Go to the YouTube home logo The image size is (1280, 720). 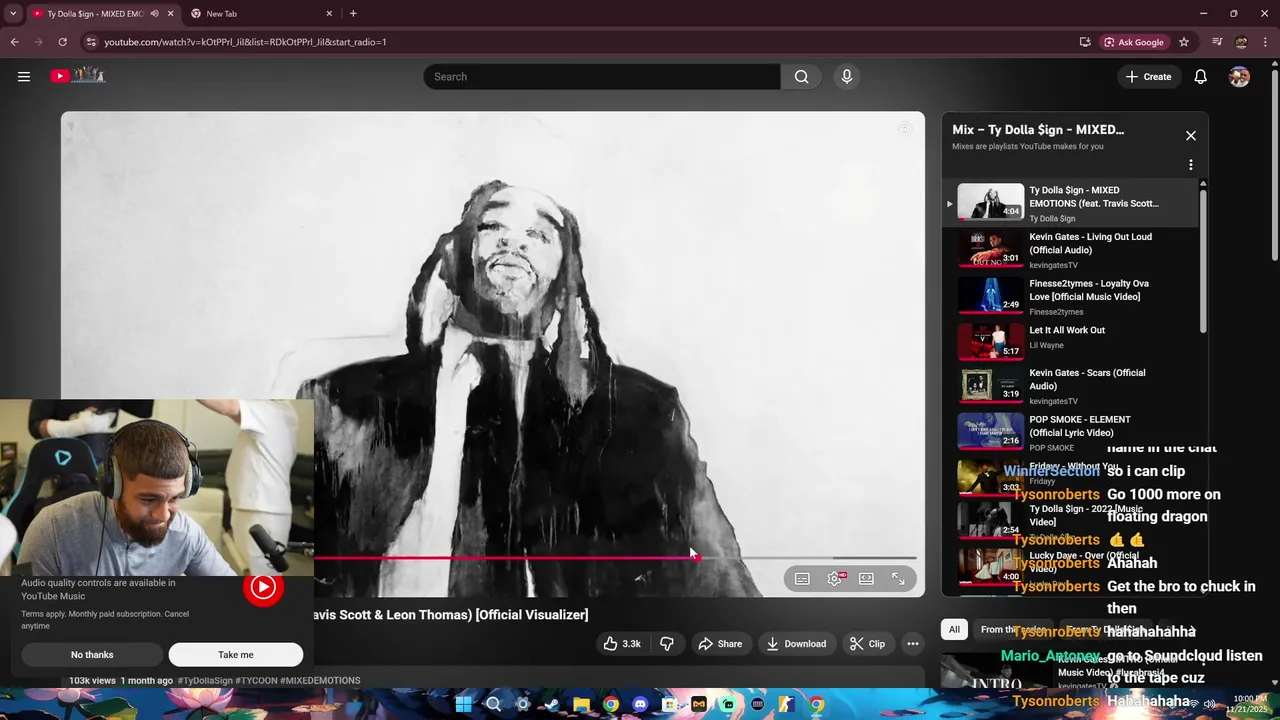tap(78, 76)
